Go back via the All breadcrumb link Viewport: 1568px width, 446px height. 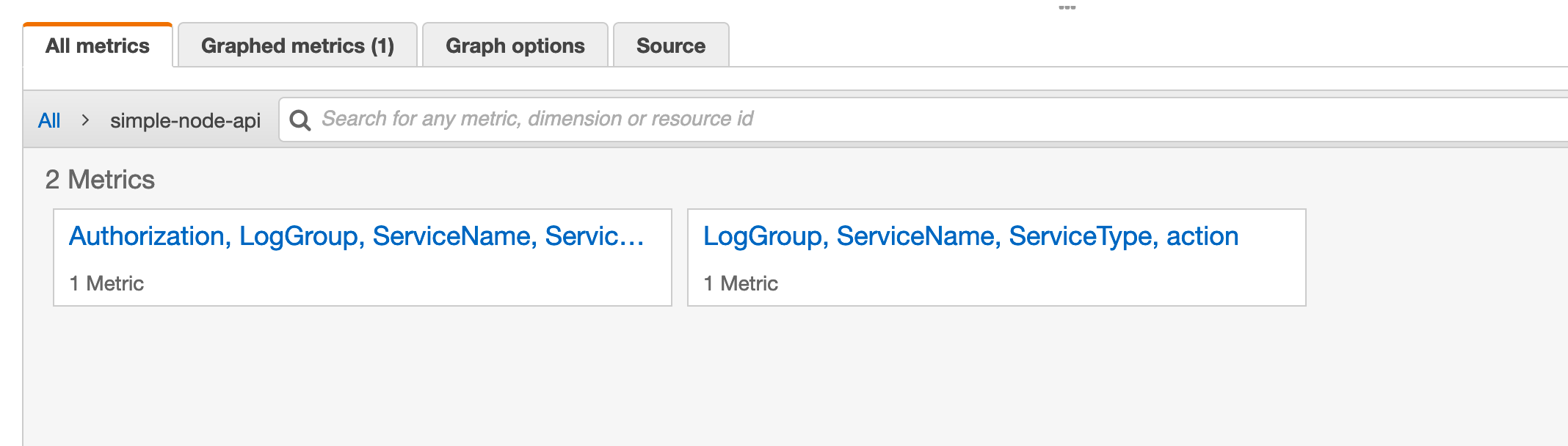tap(49, 120)
